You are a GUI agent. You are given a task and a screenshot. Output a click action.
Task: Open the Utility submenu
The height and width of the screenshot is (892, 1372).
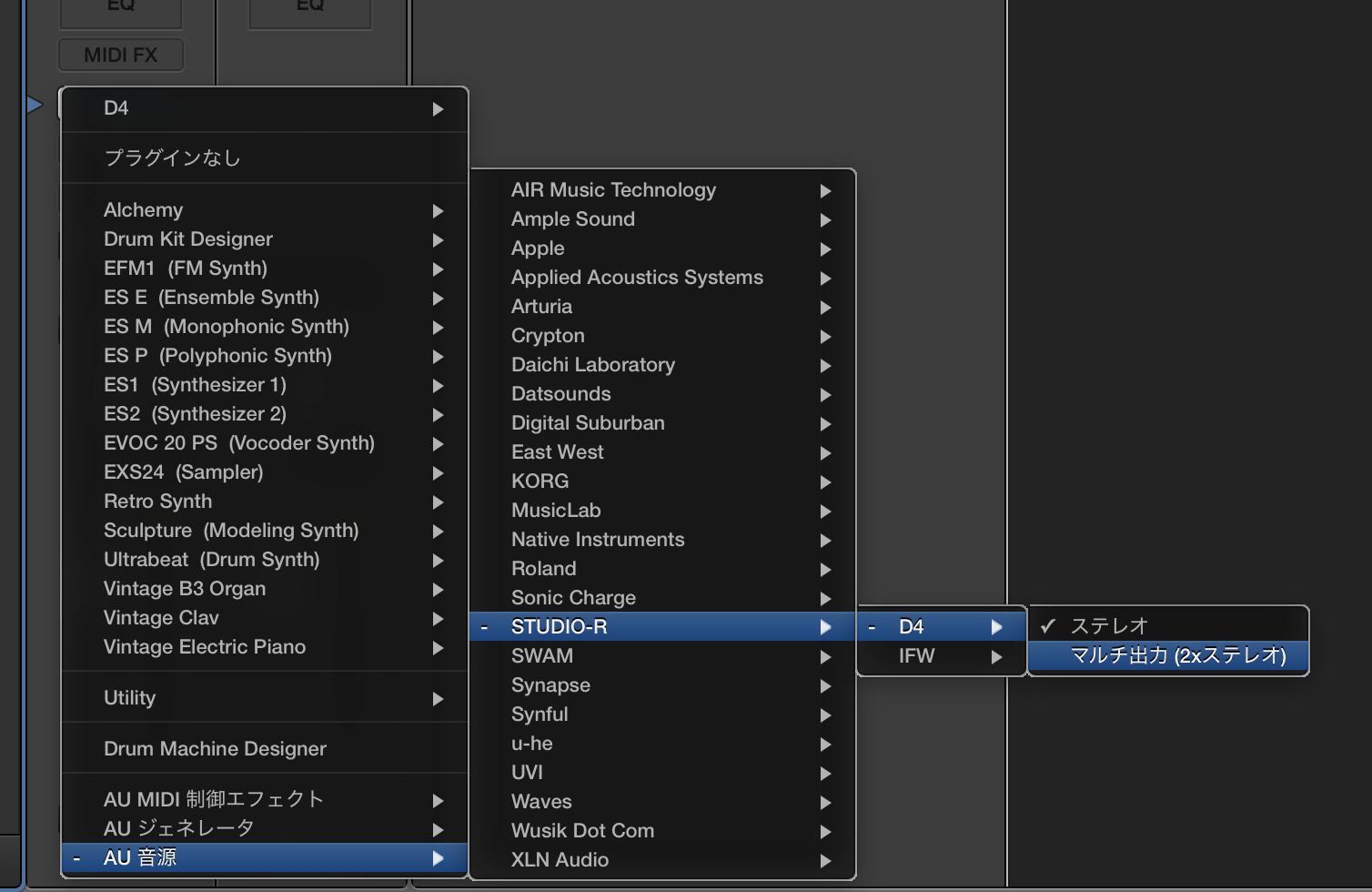[265, 698]
